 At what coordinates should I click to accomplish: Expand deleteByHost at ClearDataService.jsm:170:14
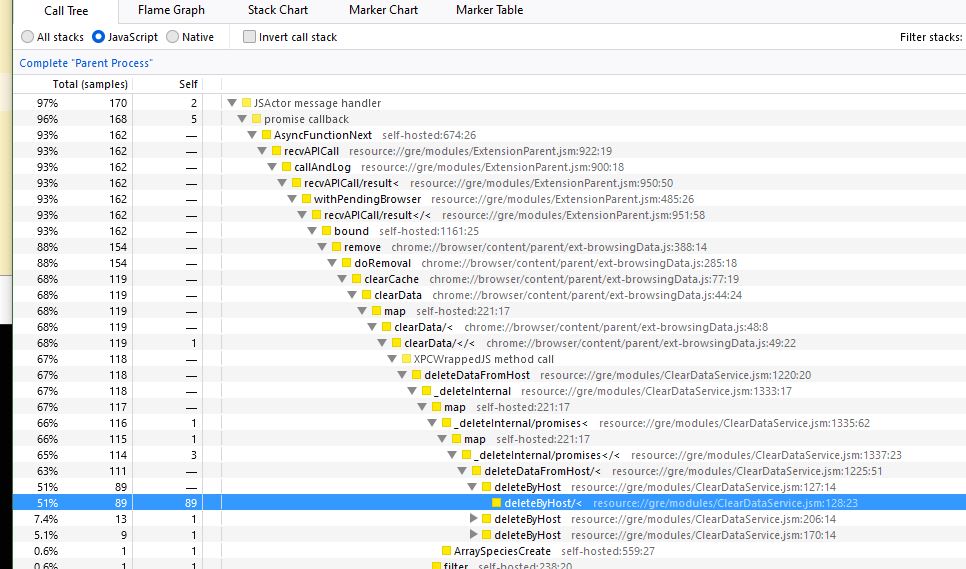pyautogui.click(x=473, y=535)
